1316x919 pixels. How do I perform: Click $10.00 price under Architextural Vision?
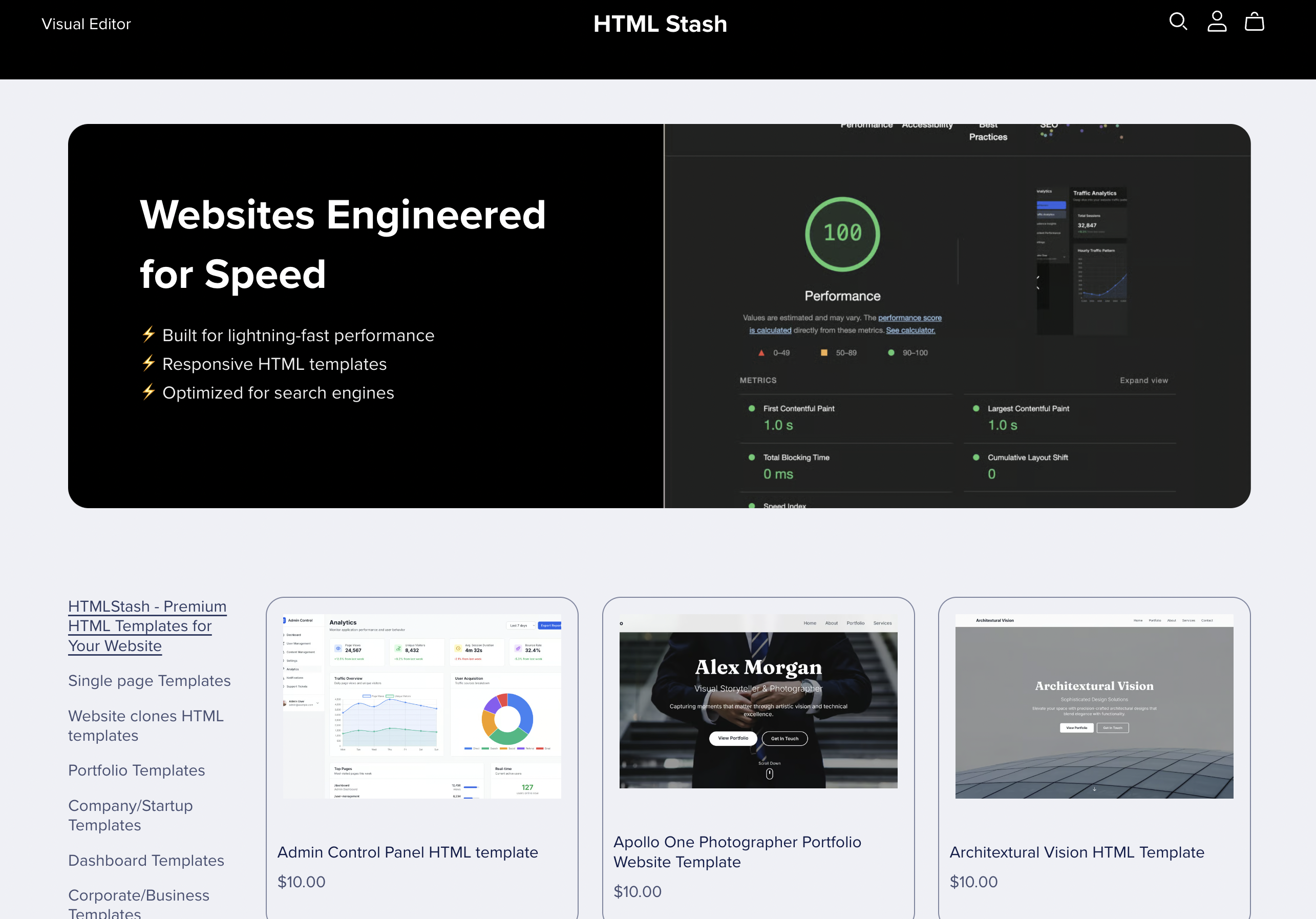click(974, 882)
